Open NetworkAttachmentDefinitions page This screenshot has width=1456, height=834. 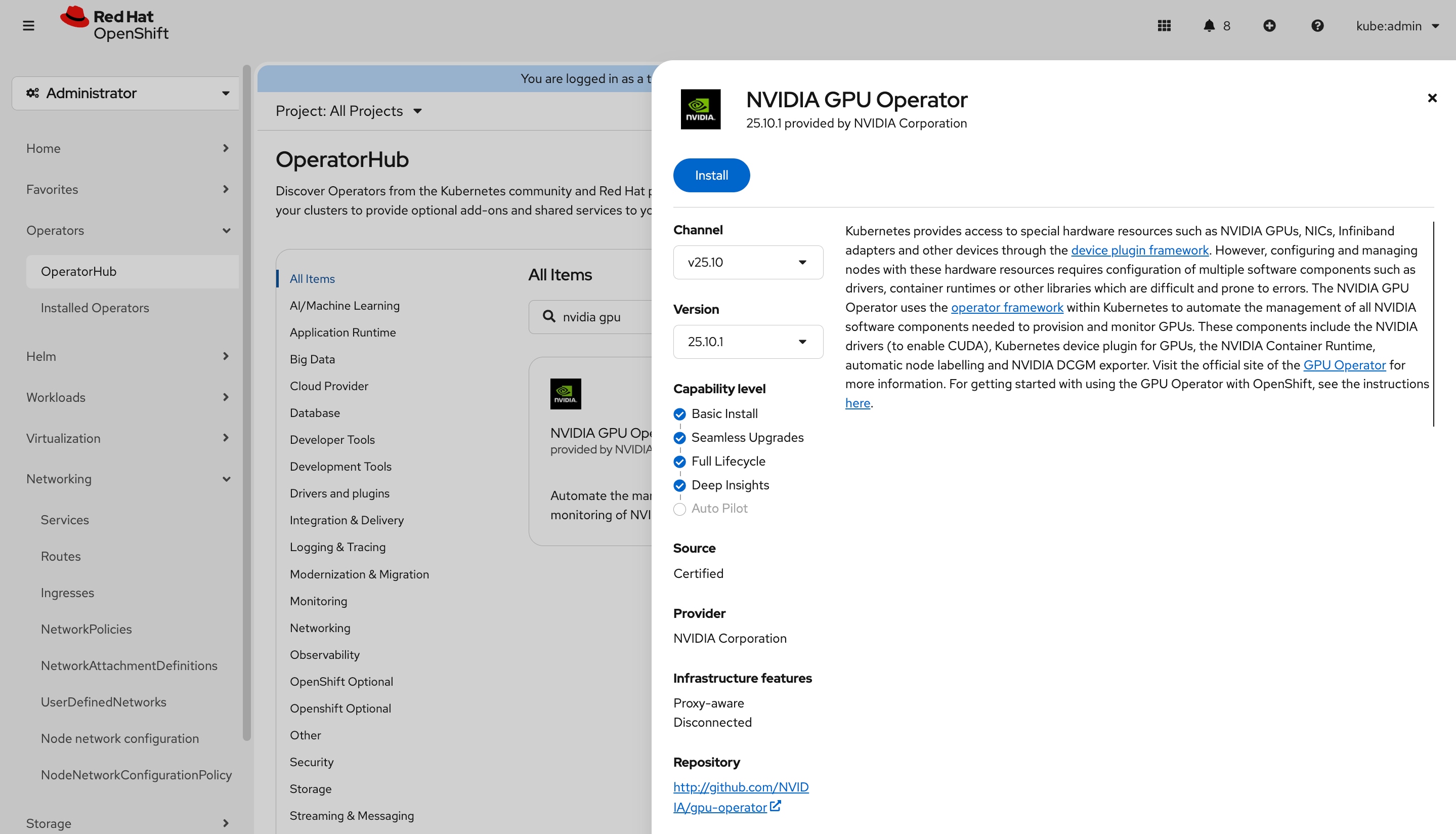130,665
